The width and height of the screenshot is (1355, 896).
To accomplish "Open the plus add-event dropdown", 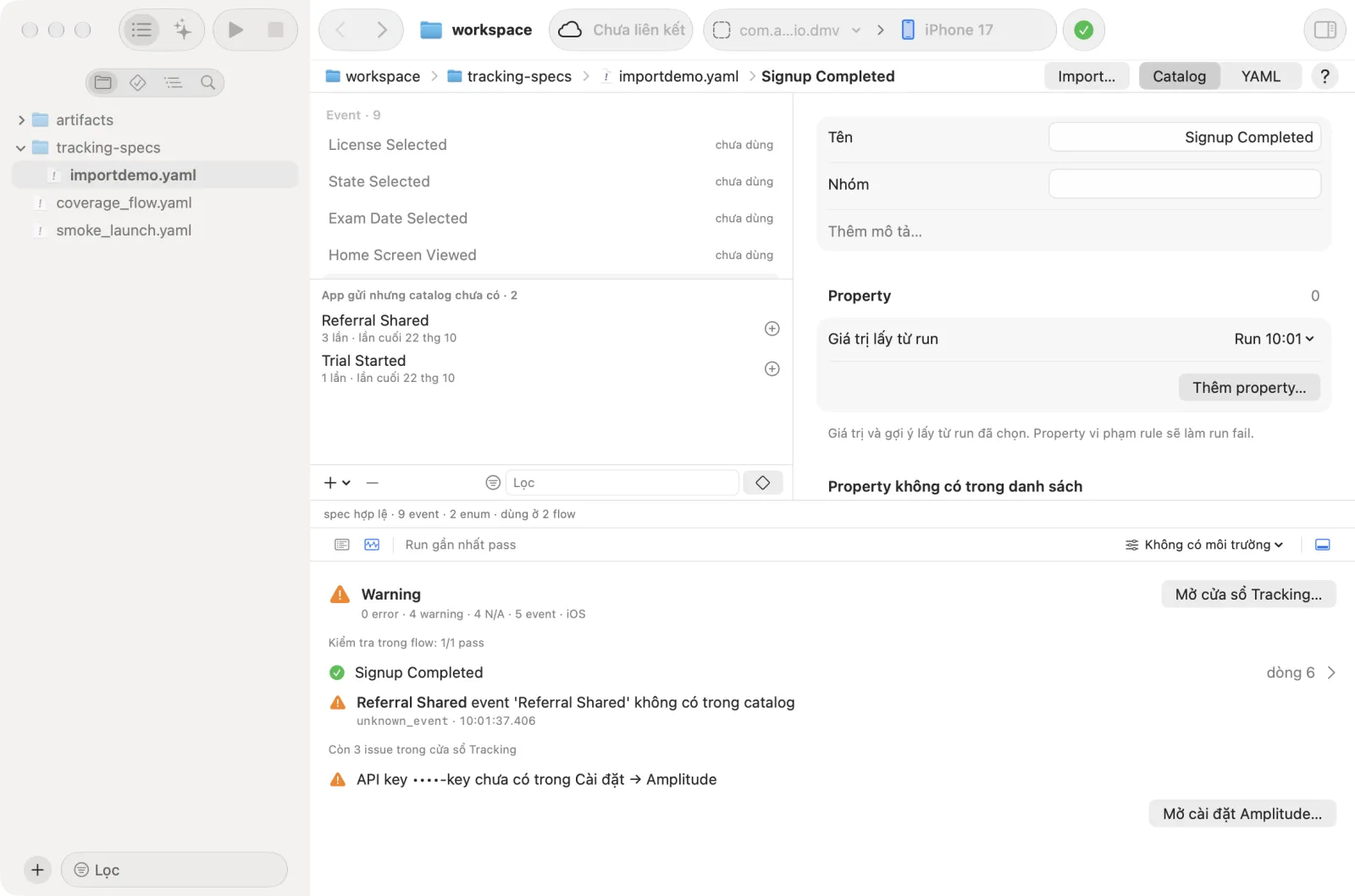I will click(x=337, y=483).
